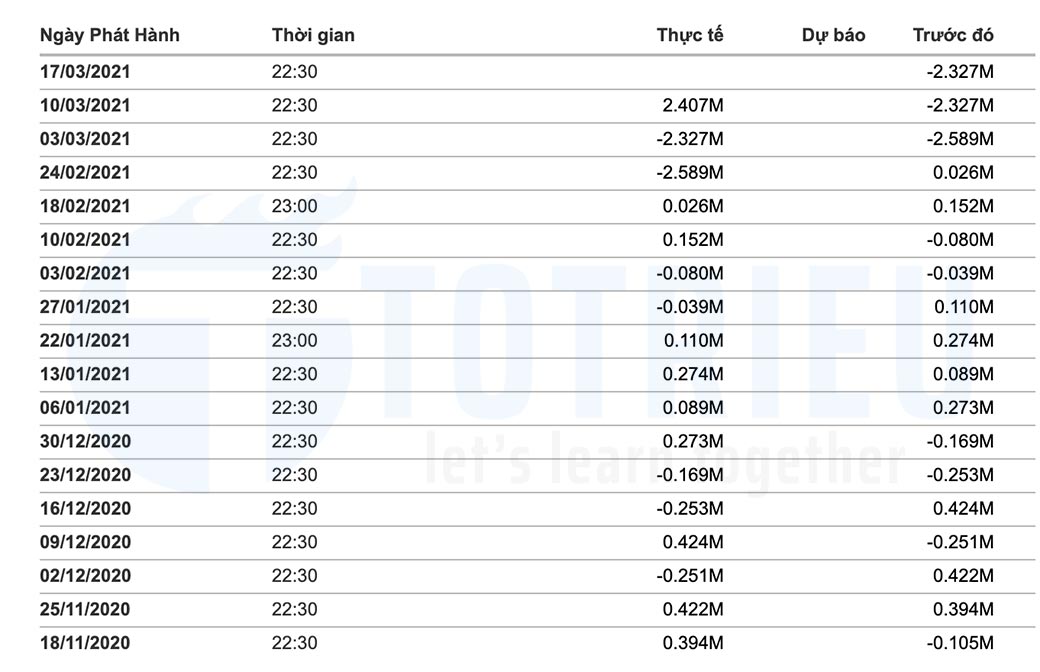Click the 18/02/2021 date cell
The height and width of the screenshot is (672, 1040).
pyautogui.click(x=85, y=206)
